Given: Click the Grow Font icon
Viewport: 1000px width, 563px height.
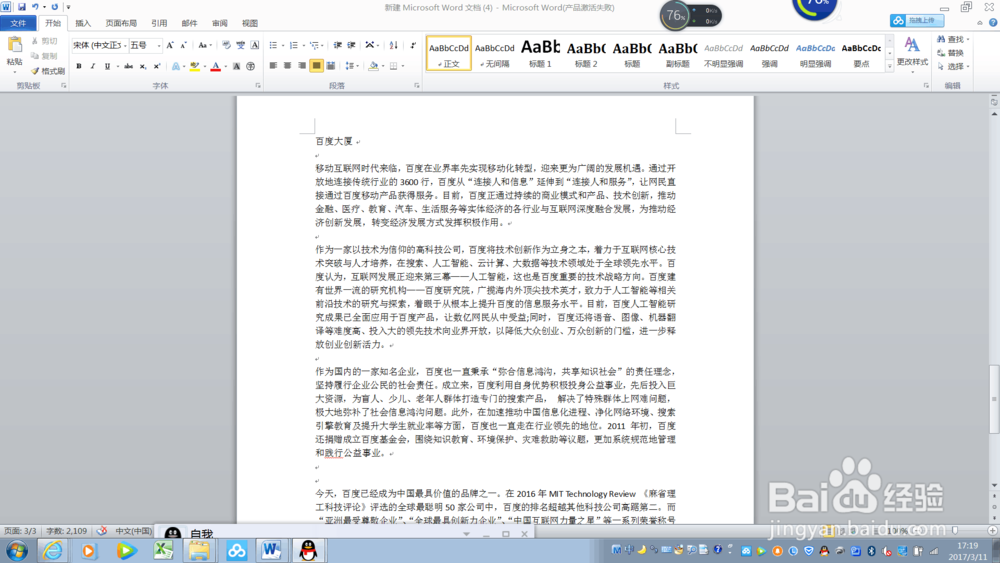Looking at the screenshot, I should (x=170, y=45).
